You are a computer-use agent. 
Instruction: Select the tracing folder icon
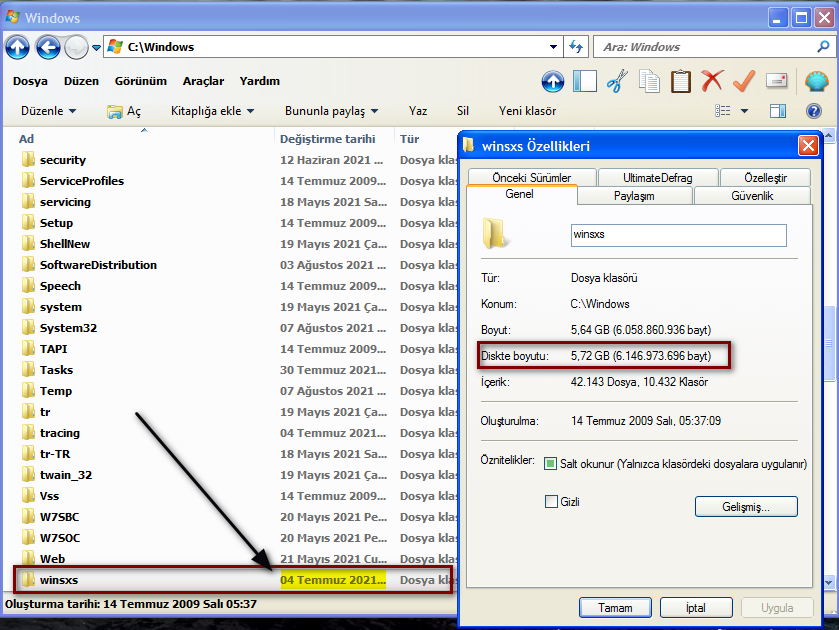coord(28,432)
